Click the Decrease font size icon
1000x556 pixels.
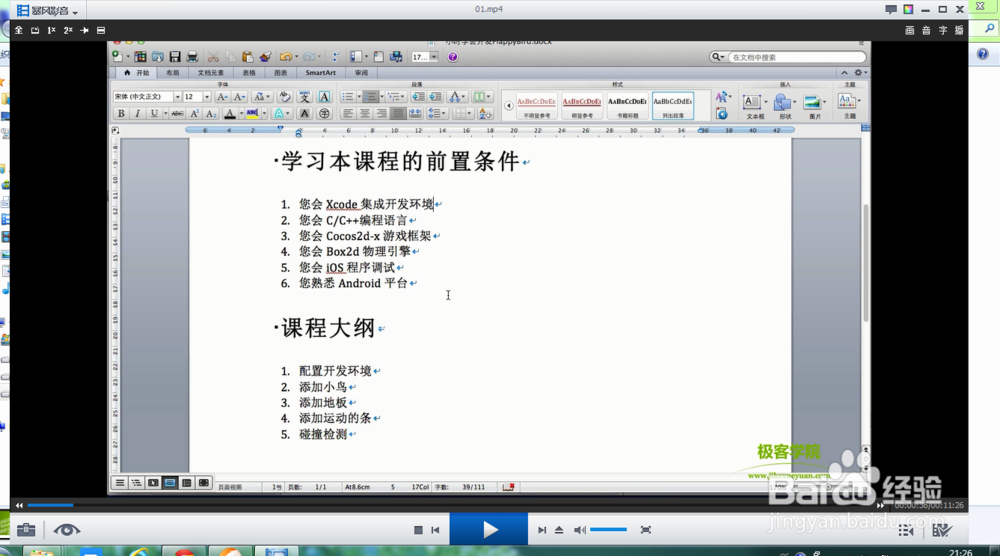(x=239, y=97)
